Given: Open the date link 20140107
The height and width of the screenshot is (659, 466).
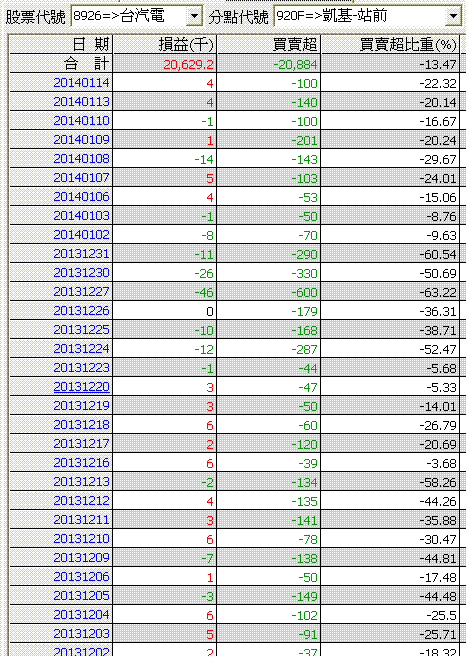Looking at the screenshot, I should 82,177.
